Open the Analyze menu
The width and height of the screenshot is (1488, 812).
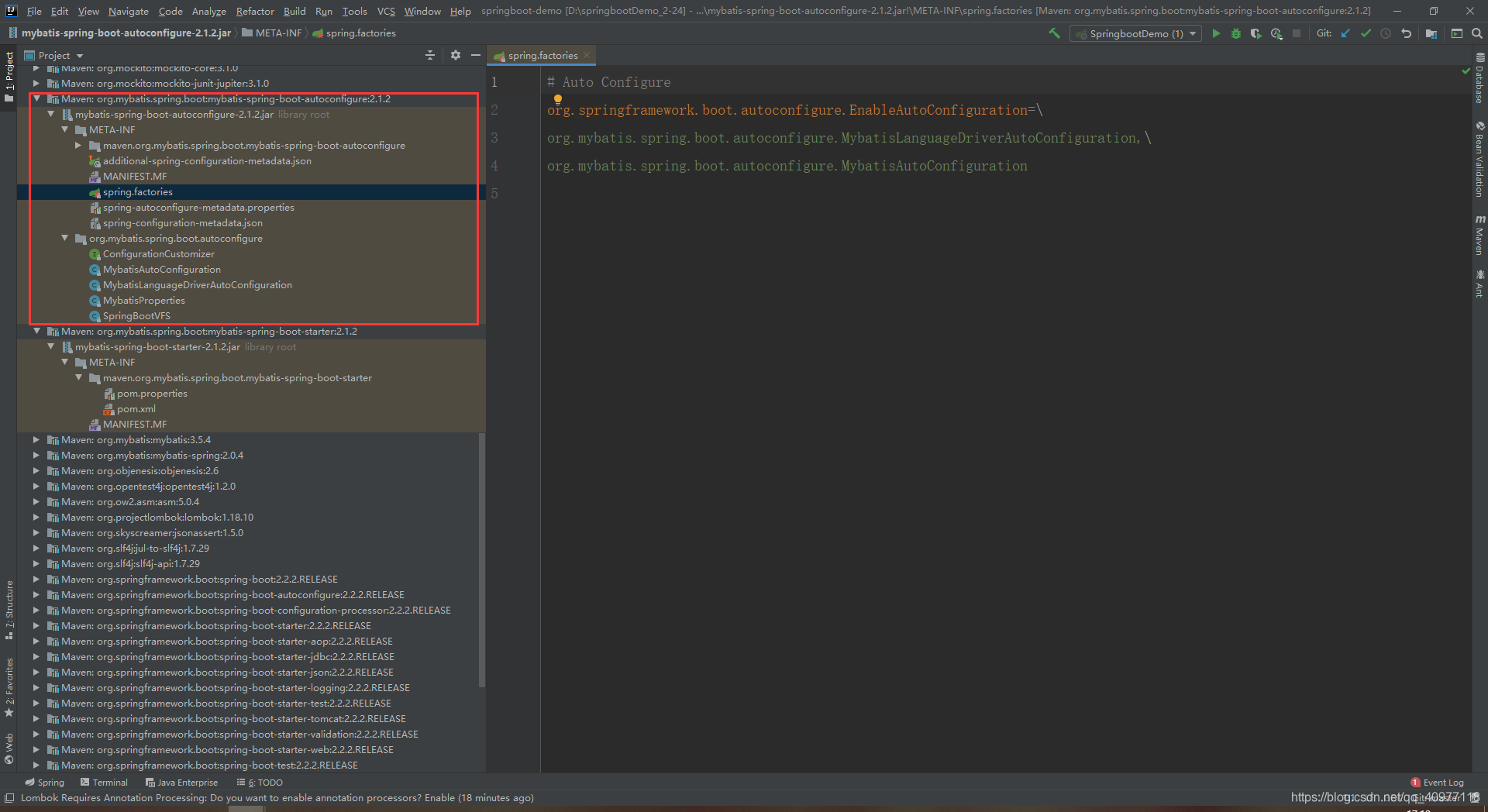click(208, 11)
